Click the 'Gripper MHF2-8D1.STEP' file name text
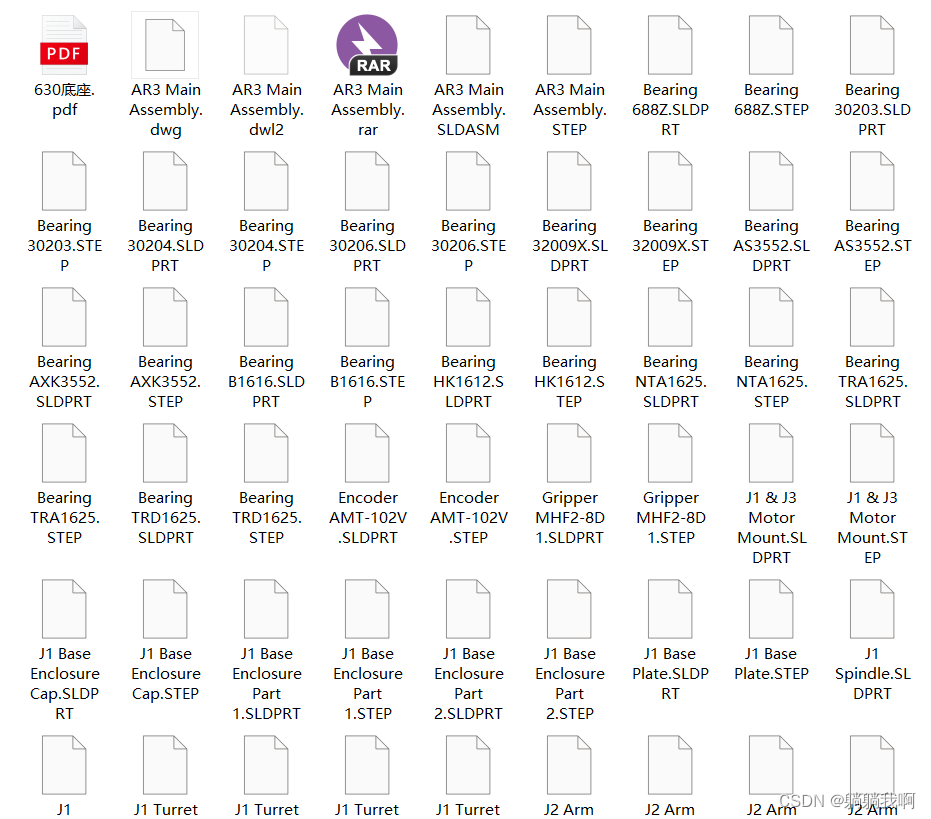This screenshot has width=931, height=819. tap(671, 518)
